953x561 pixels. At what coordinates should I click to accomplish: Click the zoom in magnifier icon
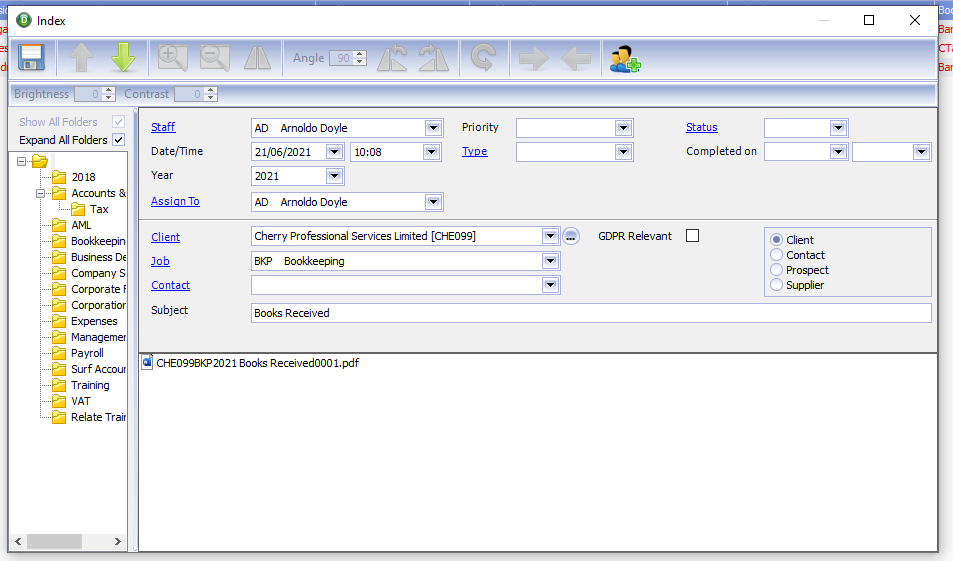173,58
